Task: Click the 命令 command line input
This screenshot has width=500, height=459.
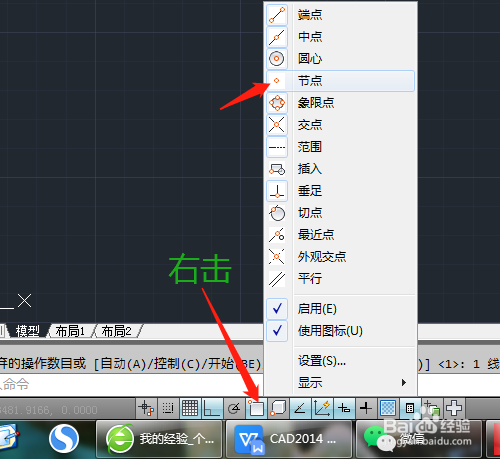Action: pyautogui.click(x=131, y=385)
